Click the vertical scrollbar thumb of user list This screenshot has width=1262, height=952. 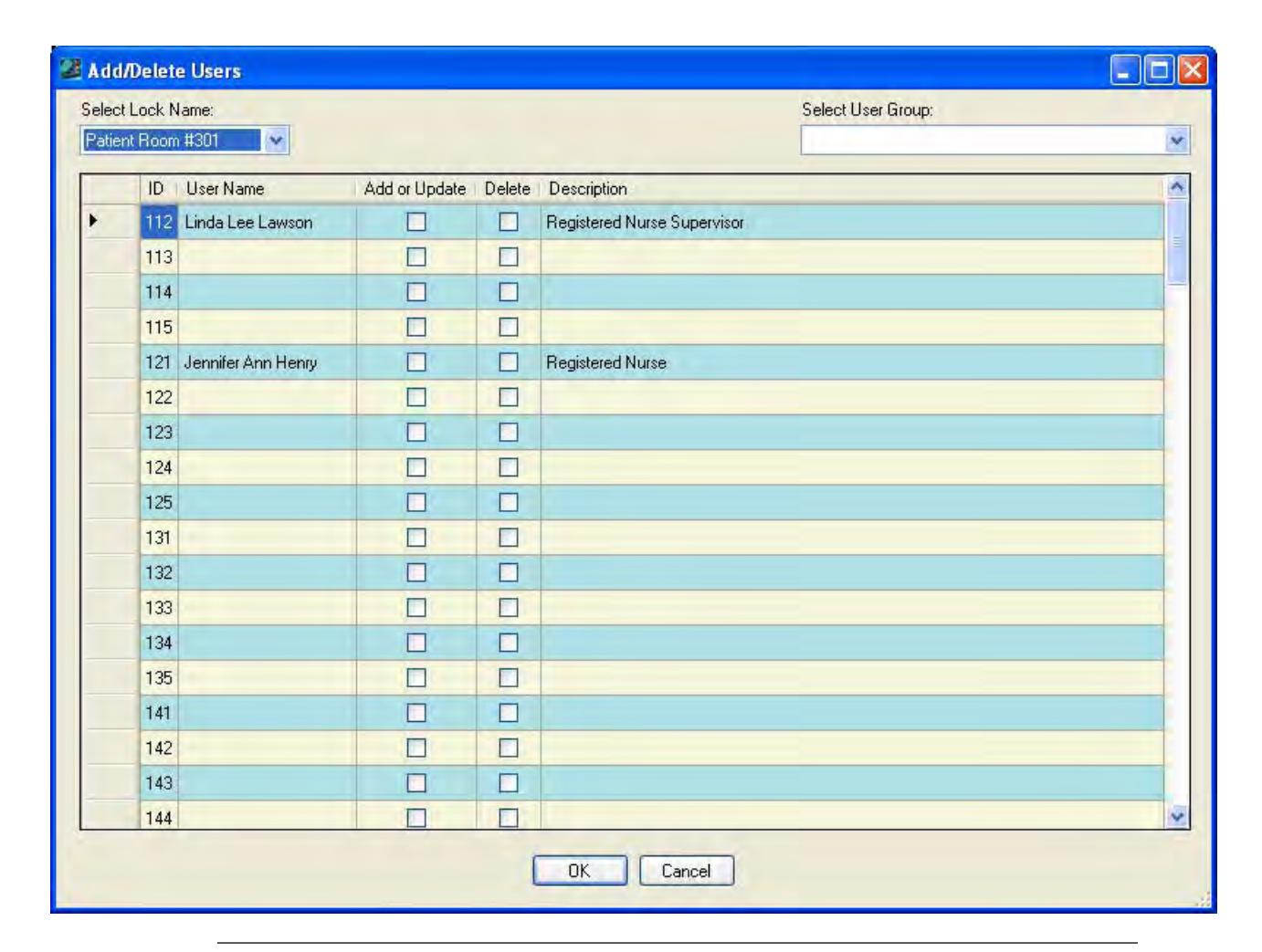click(x=1177, y=242)
